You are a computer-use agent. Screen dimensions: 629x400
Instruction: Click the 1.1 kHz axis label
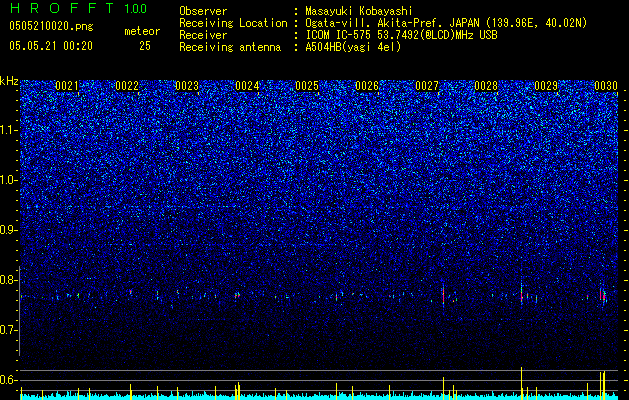(8, 130)
